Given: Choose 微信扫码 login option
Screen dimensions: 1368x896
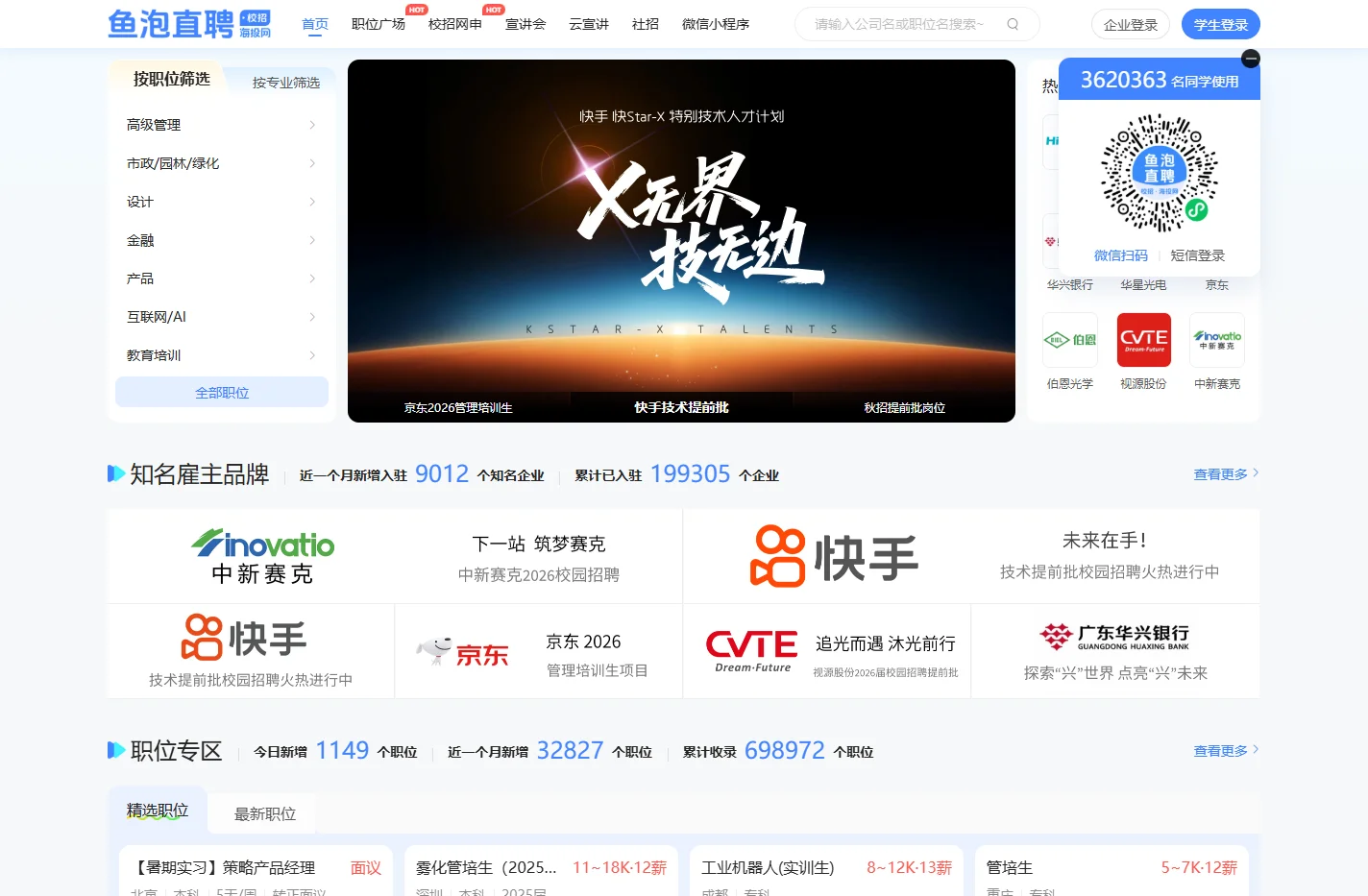Looking at the screenshot, I should 1121,255.
